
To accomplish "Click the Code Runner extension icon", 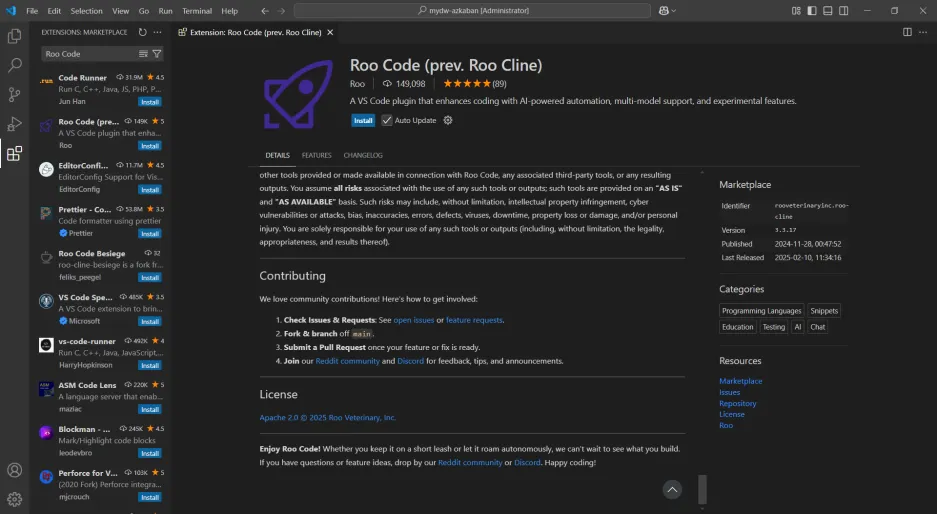I will 46,81.
